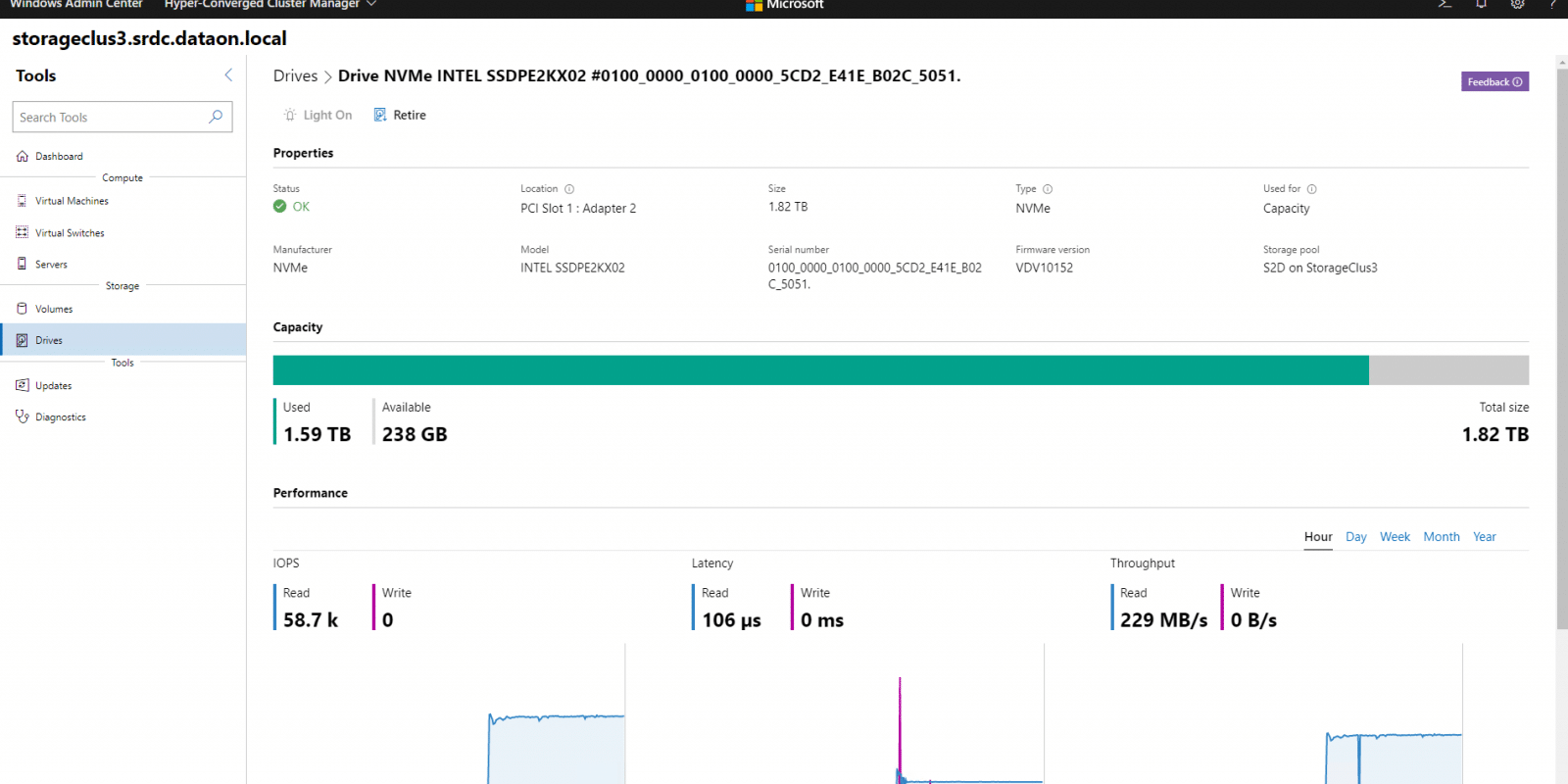Image resolution: width=1568 pixels, height=784 pixels.
Task: Click the Retire drive icon
Action: tap(380, 115)
